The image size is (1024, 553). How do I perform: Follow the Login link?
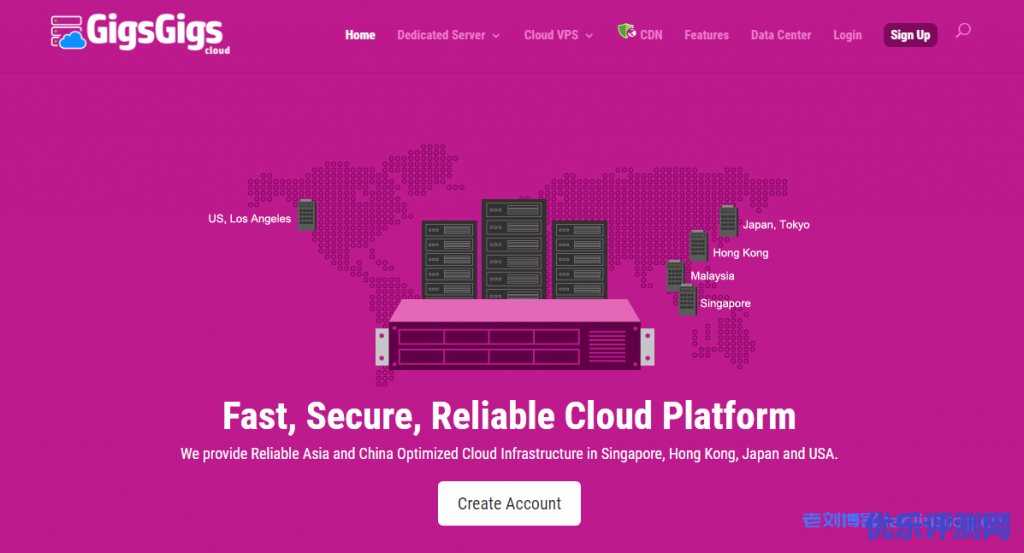(847, 35)
